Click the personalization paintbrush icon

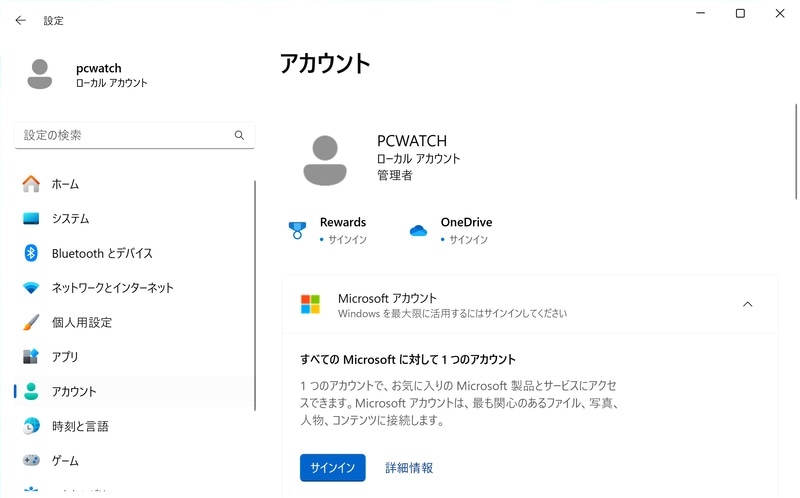tap(31, 322)
